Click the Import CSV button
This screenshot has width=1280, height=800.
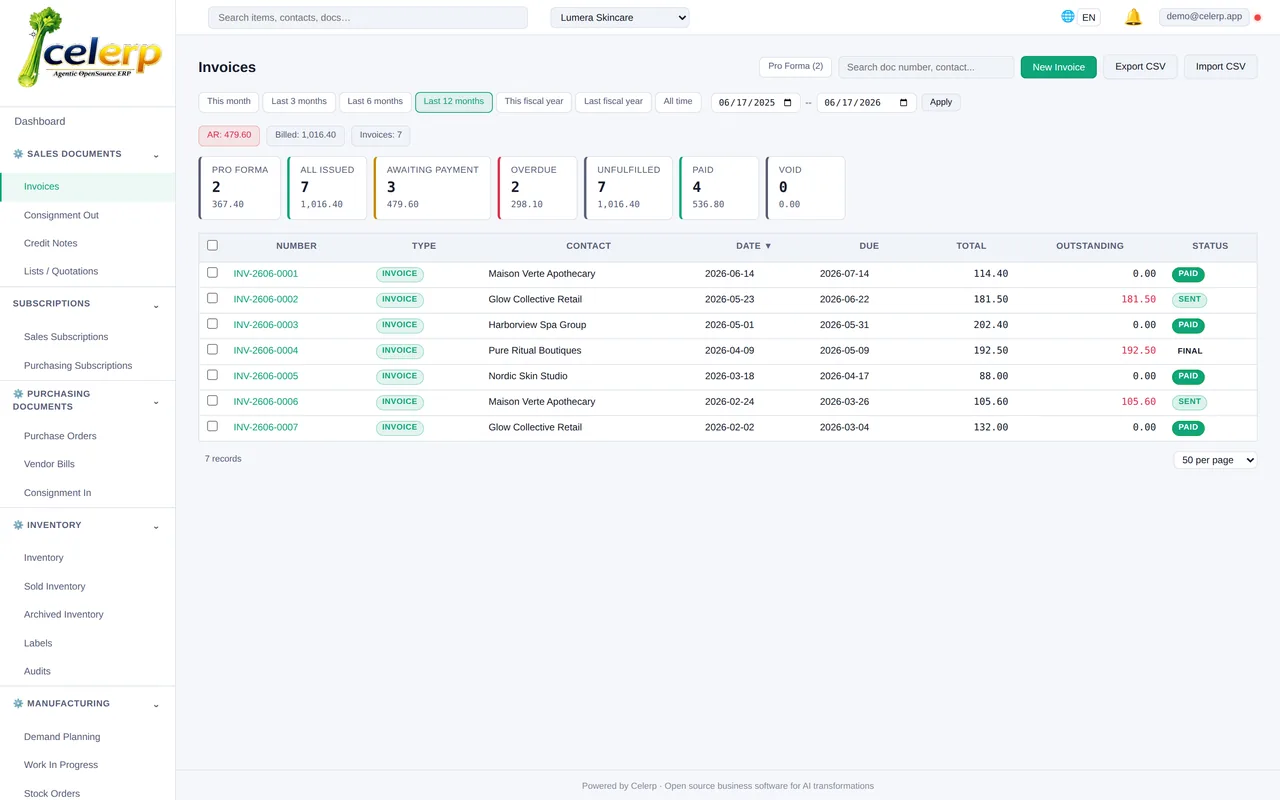[x=1220, y=67]
